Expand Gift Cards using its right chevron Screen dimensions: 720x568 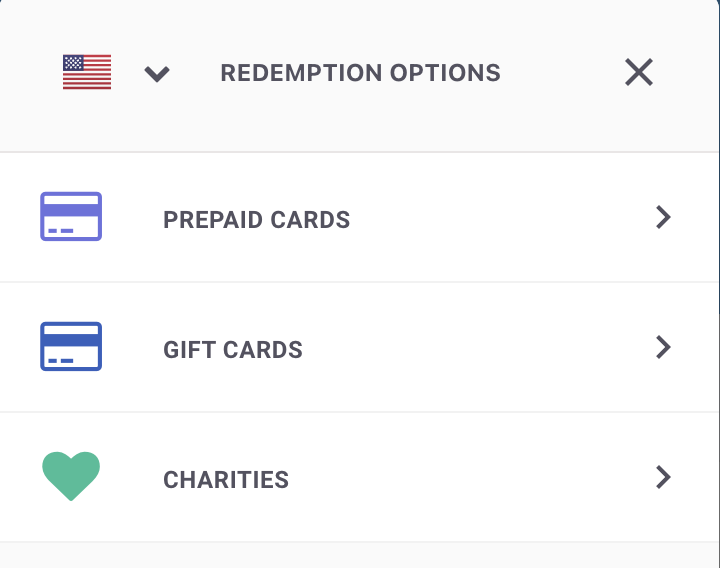tap(664, 347)
